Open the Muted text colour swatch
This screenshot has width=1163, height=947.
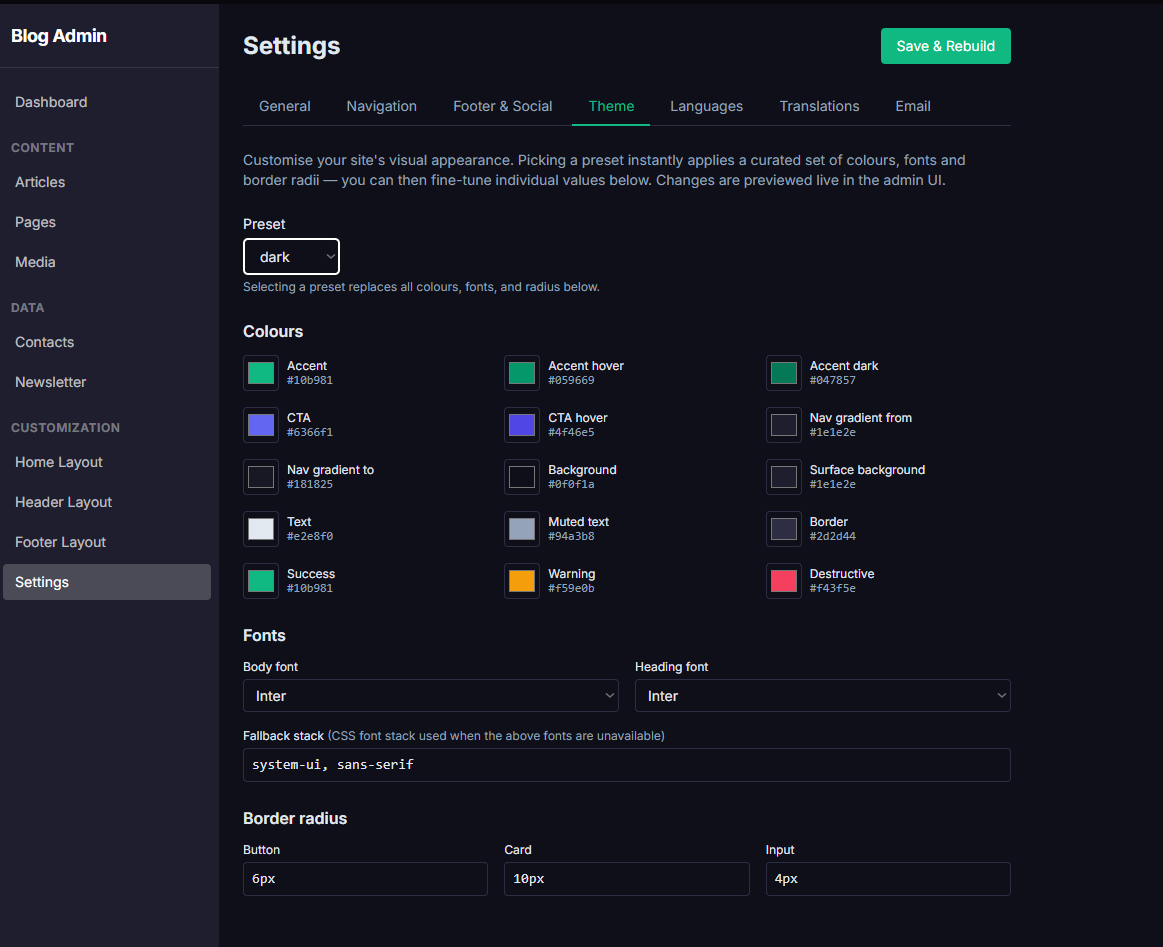pos(522,529)
